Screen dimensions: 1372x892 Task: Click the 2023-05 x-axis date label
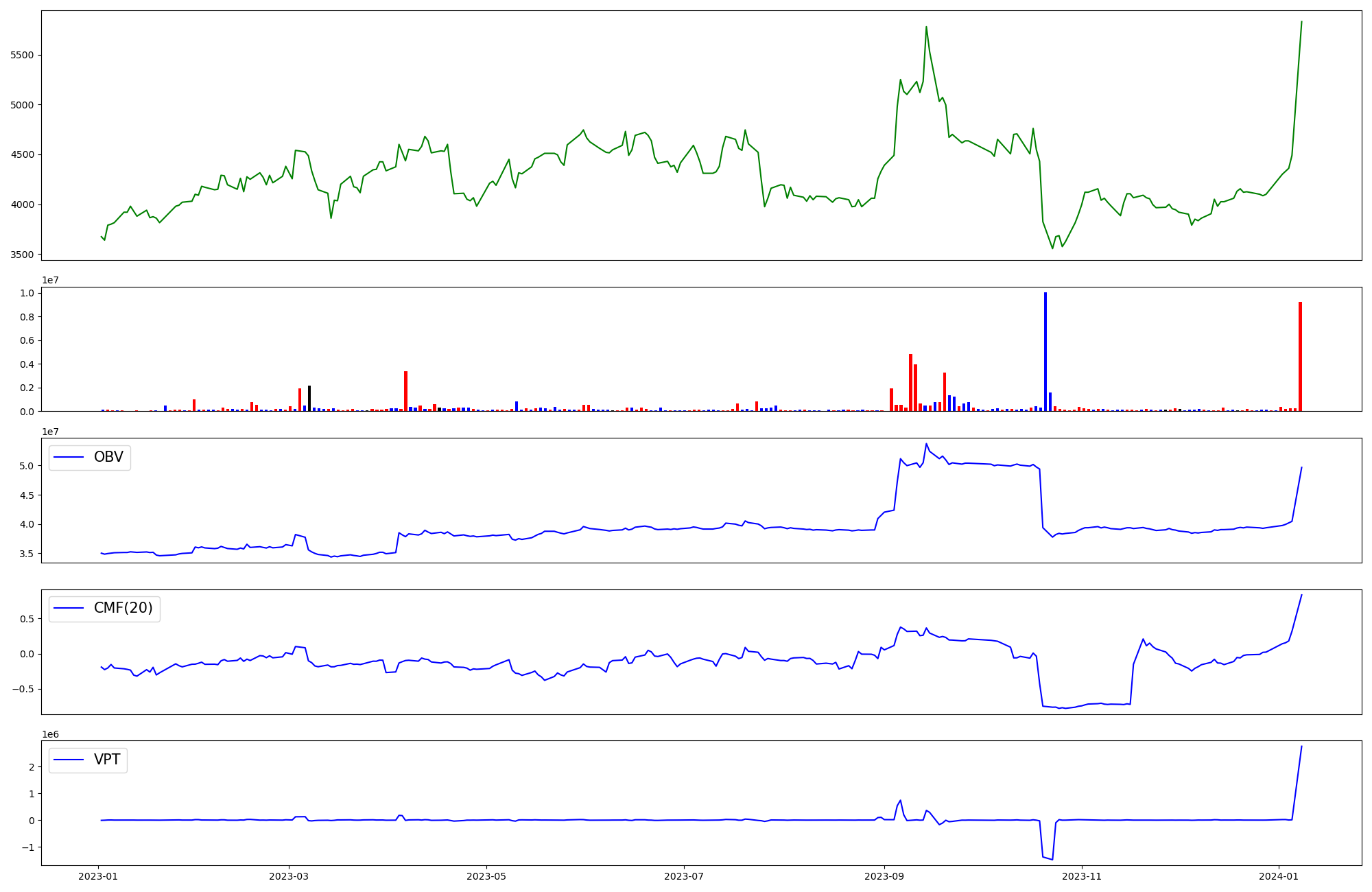486,876
